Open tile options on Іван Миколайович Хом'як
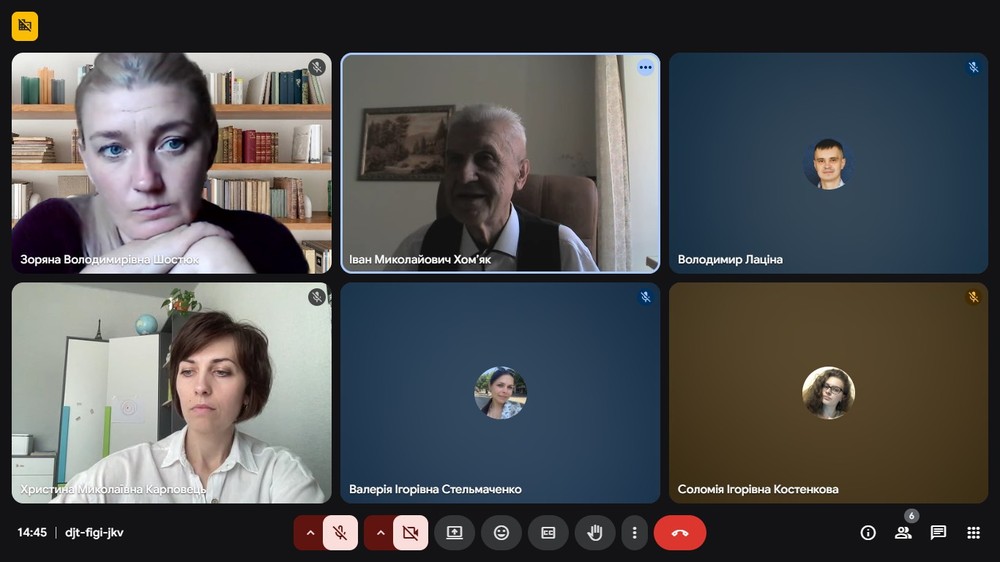 coord(645,68)
